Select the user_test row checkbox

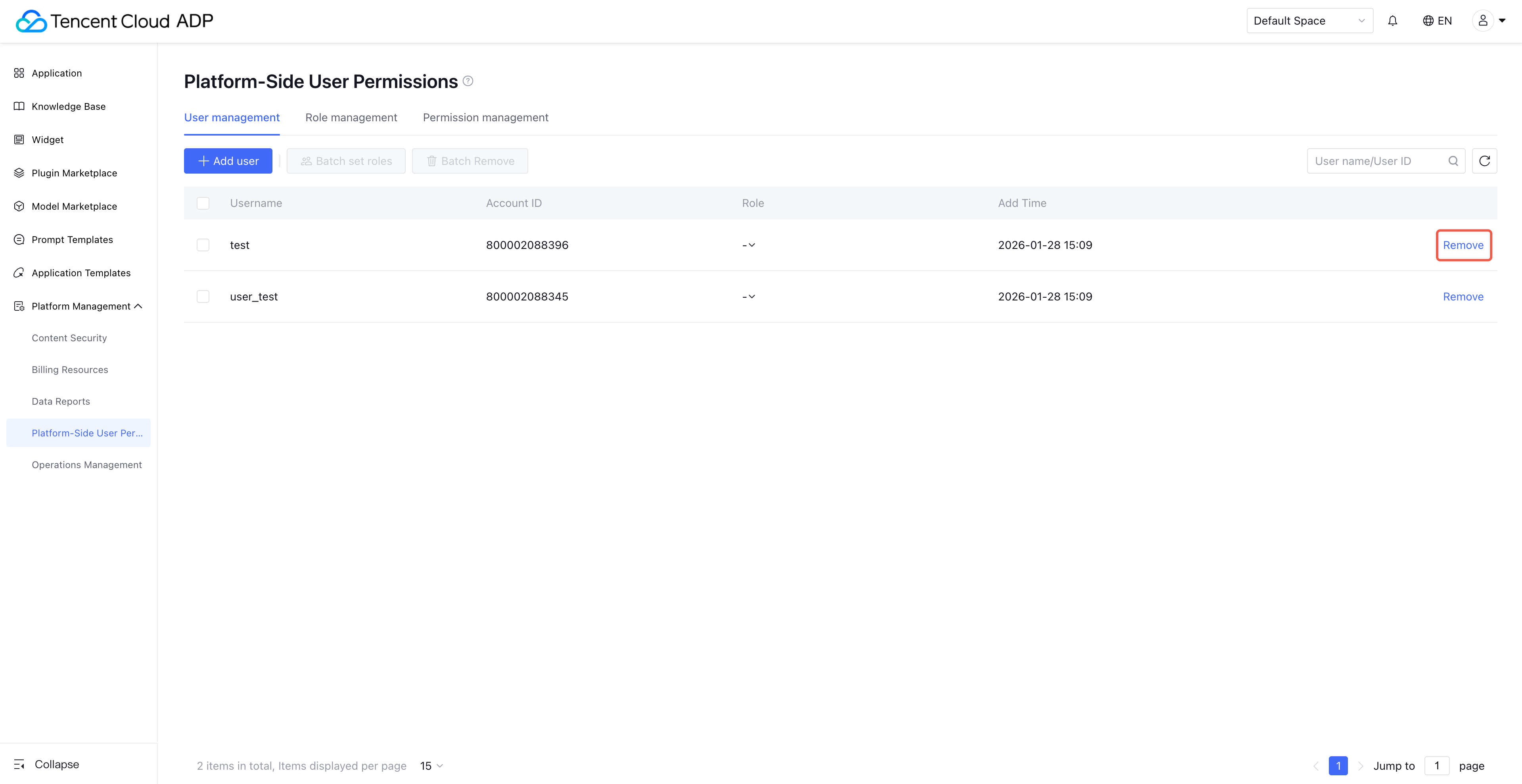tap(203, 296)
